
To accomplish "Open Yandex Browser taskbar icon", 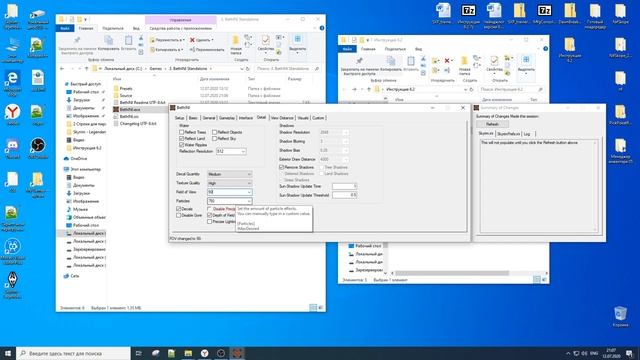I will 204,353.
